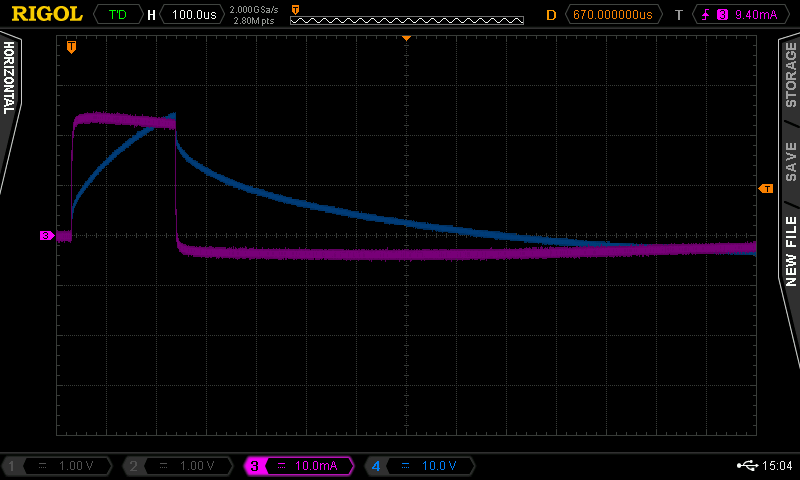
Task: Click the orange T trigger position marker in grid corner
Action: click(71, 47)
